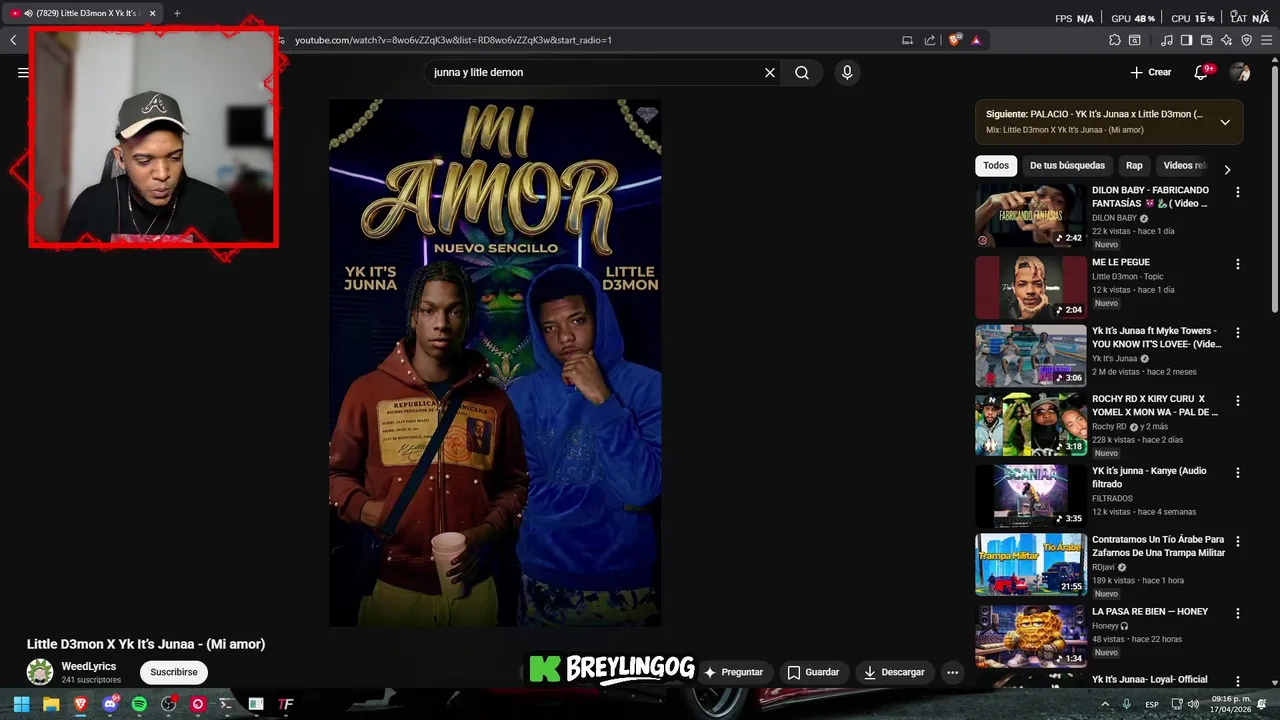Open the Brave playlist music note icon
Screen dimensions: 1280x720
1167,40
